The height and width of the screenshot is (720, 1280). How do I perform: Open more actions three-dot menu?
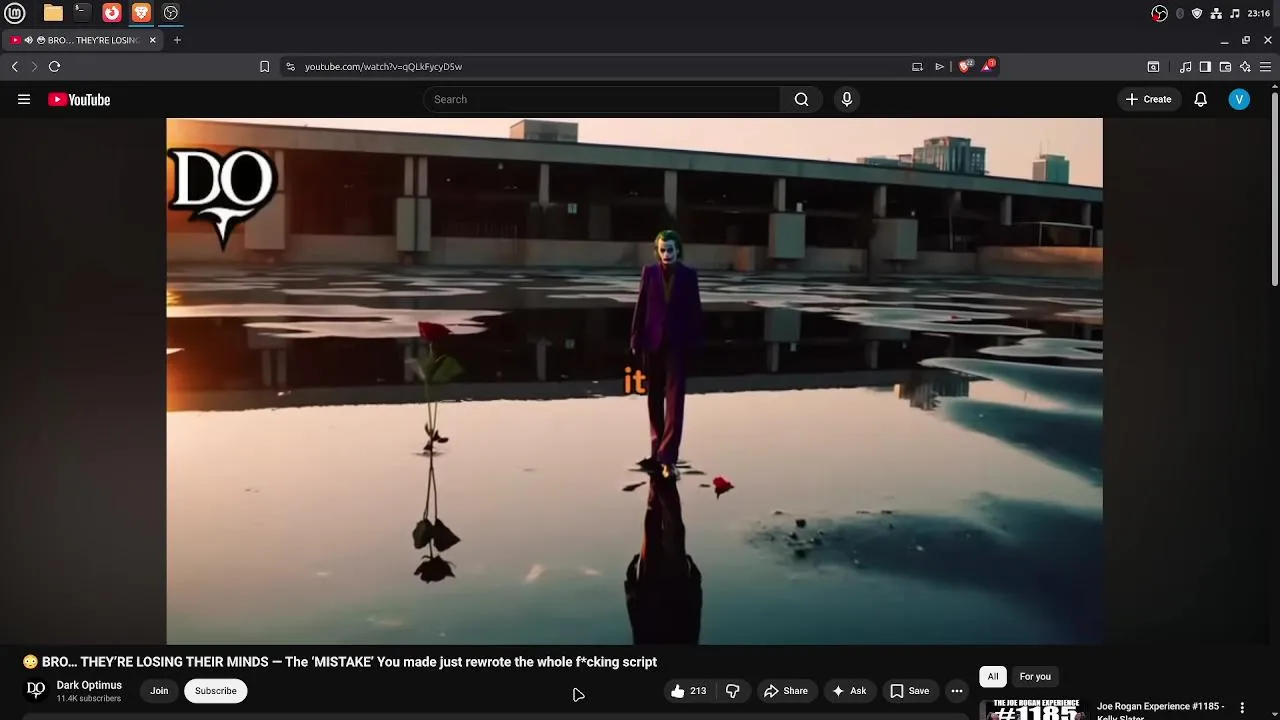(957, 691)
